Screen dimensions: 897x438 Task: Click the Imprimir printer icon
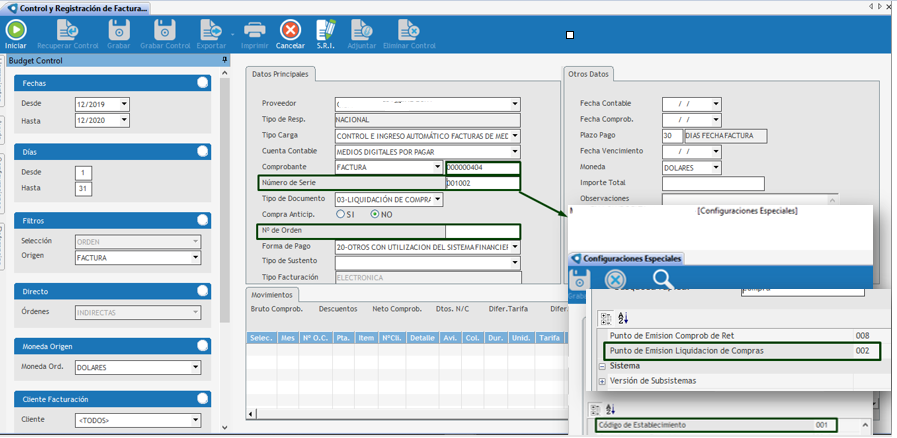click(255, 30)
